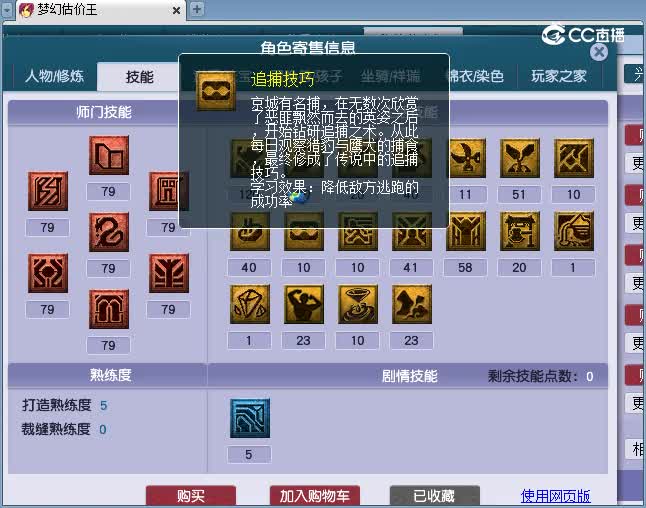The image size is (646, 508).
Task: Click the skill icon with level 20
Action: [x=520, y=231]
